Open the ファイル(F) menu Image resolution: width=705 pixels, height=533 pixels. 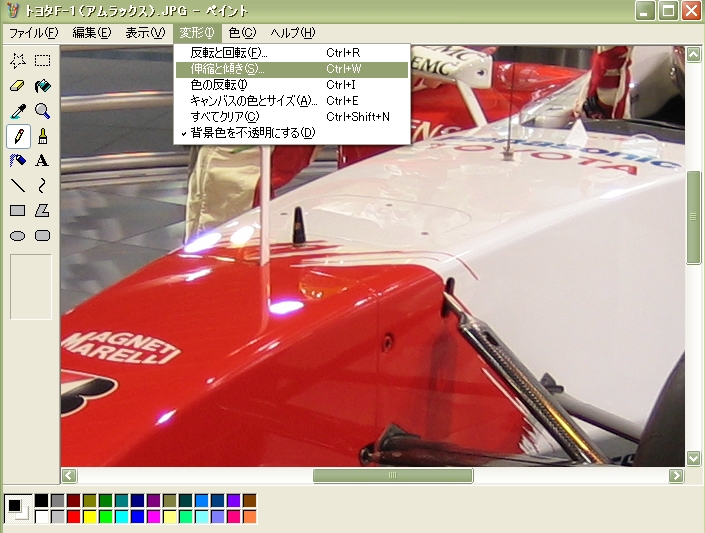(33, 33)
